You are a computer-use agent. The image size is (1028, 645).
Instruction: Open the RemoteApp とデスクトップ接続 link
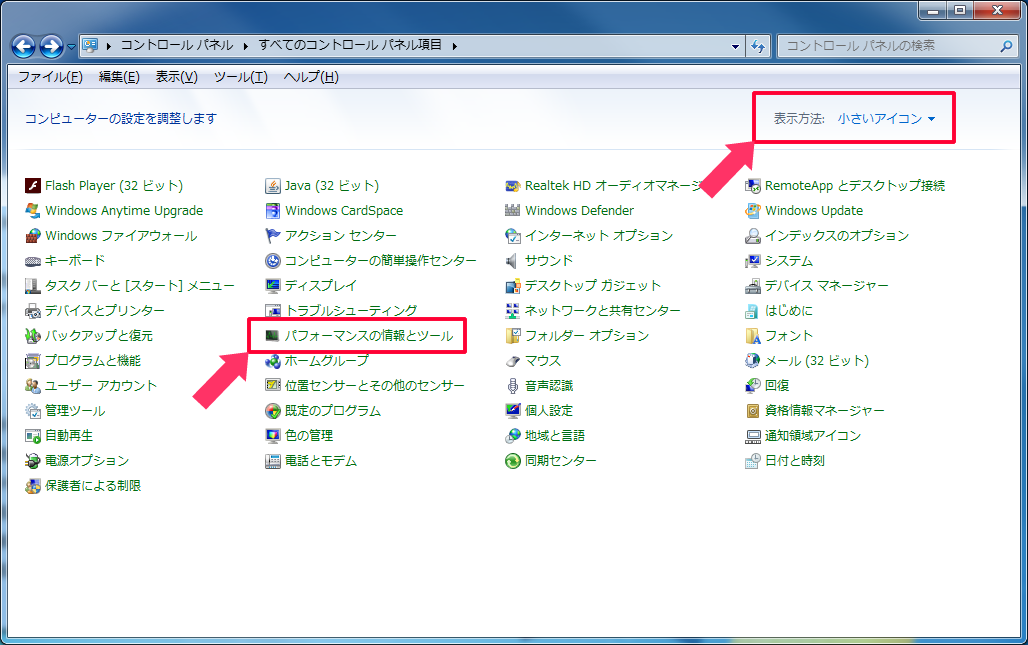pyautogui.click(x=855, y=186)
